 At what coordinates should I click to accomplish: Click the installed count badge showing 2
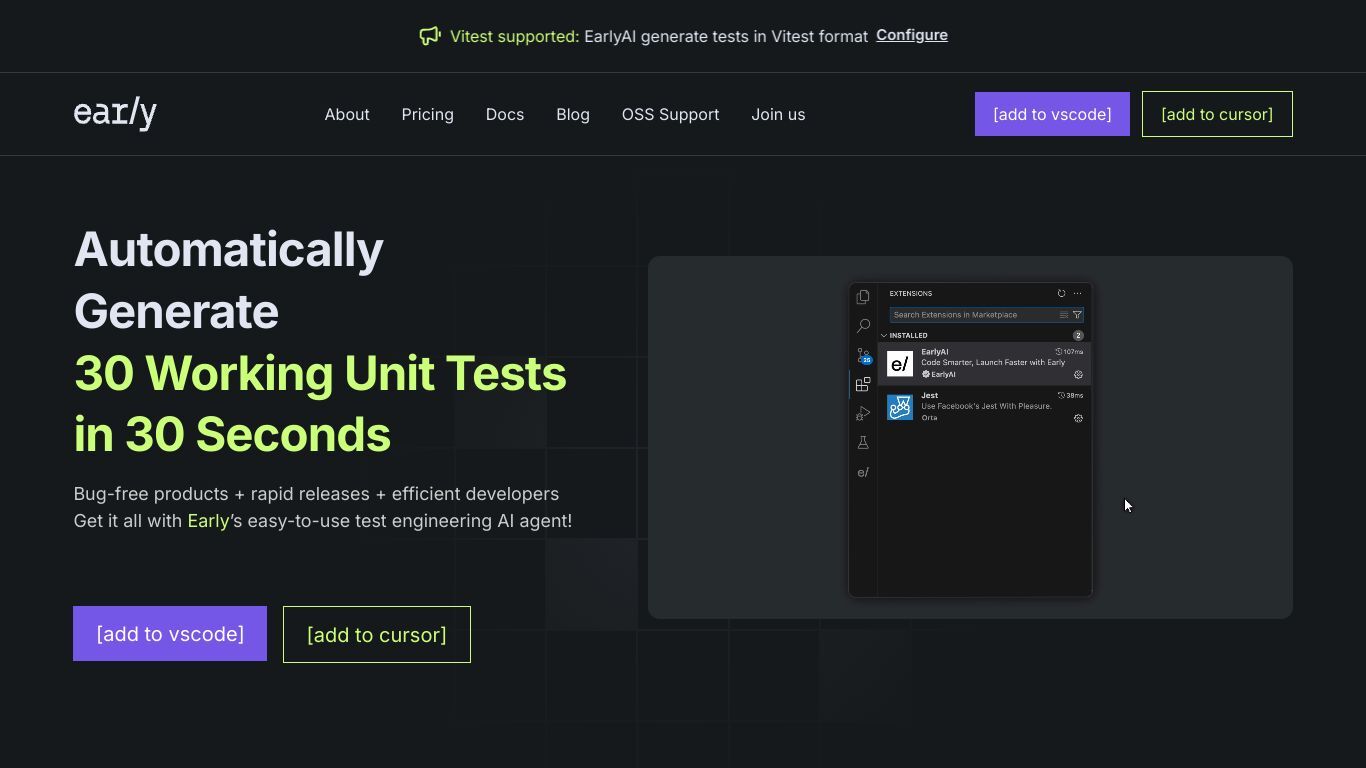1078,336
